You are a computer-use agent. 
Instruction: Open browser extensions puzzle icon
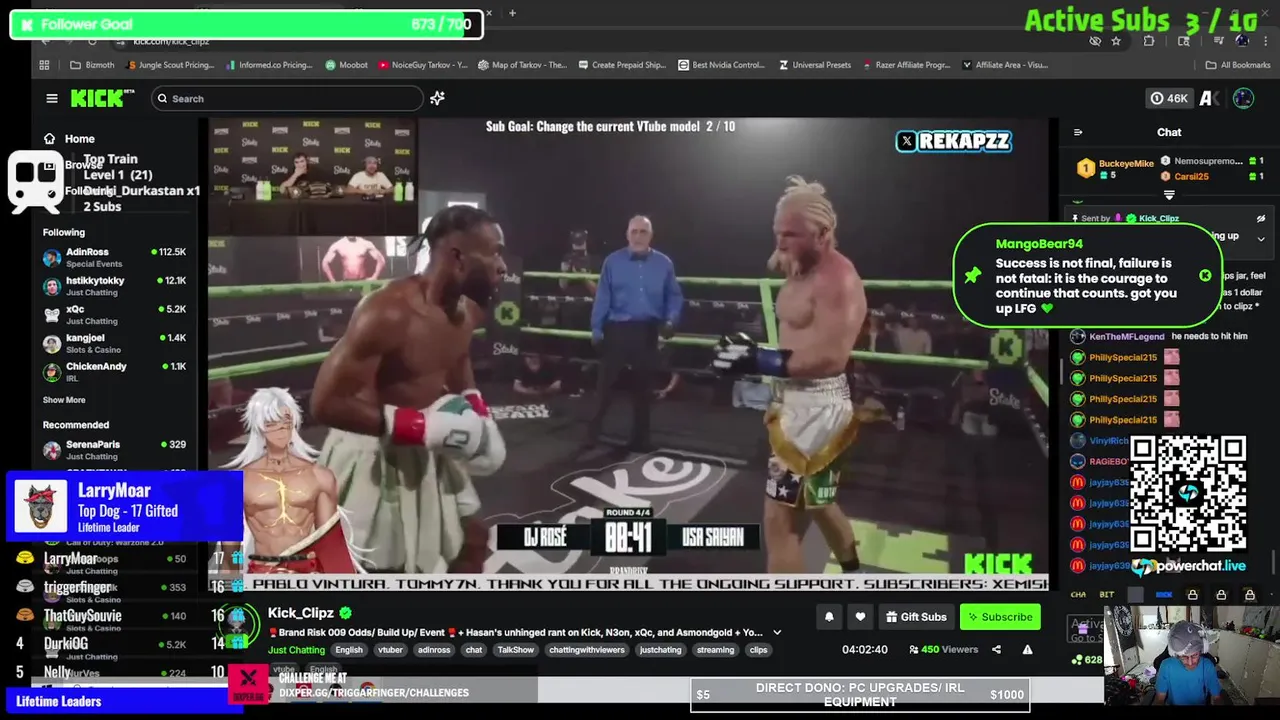1149,41
